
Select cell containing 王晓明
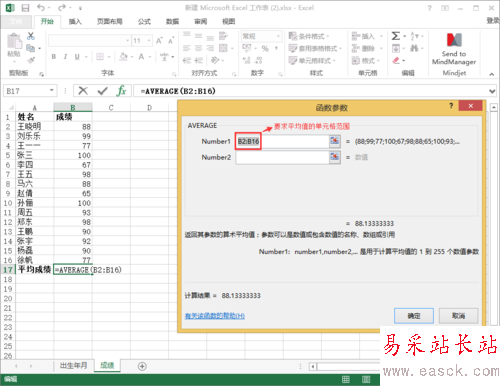[35, 127]
